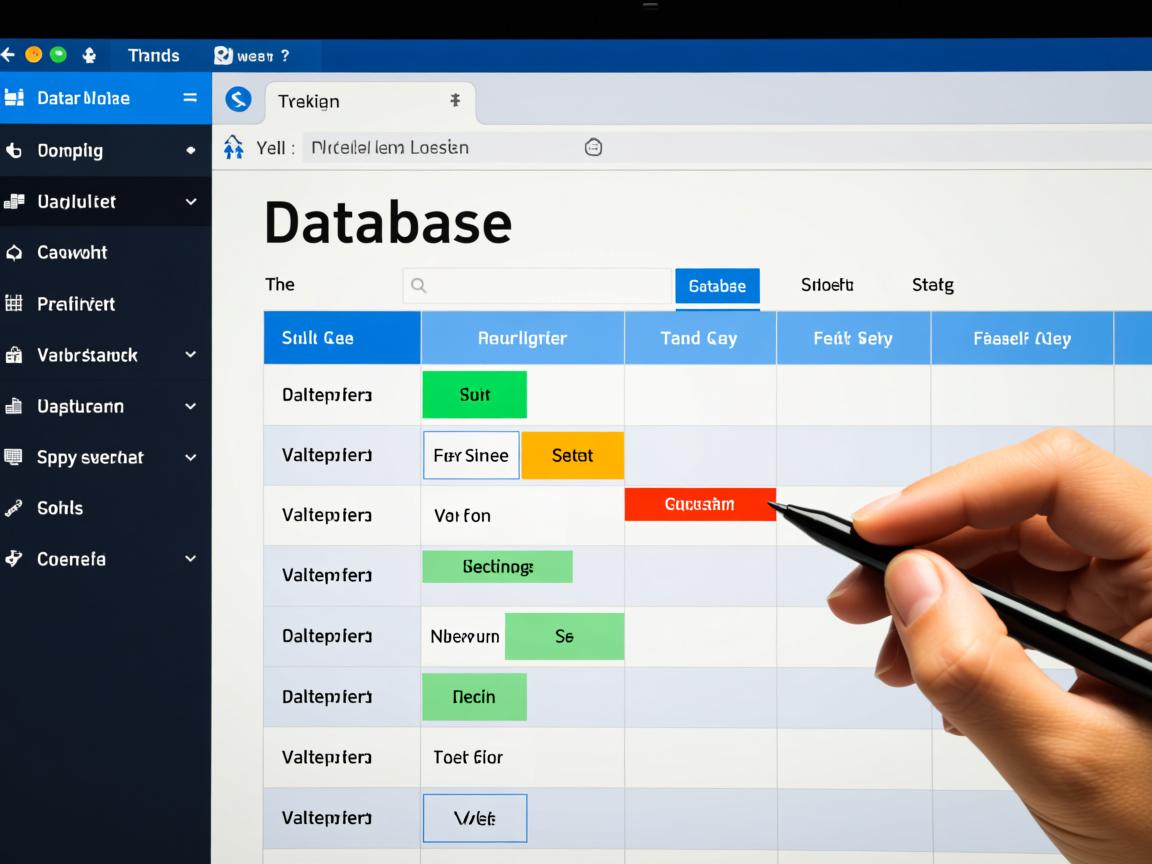The image size is (1152, 864).
Task: Click the blue Gatabase button
Action: (717, 286)
